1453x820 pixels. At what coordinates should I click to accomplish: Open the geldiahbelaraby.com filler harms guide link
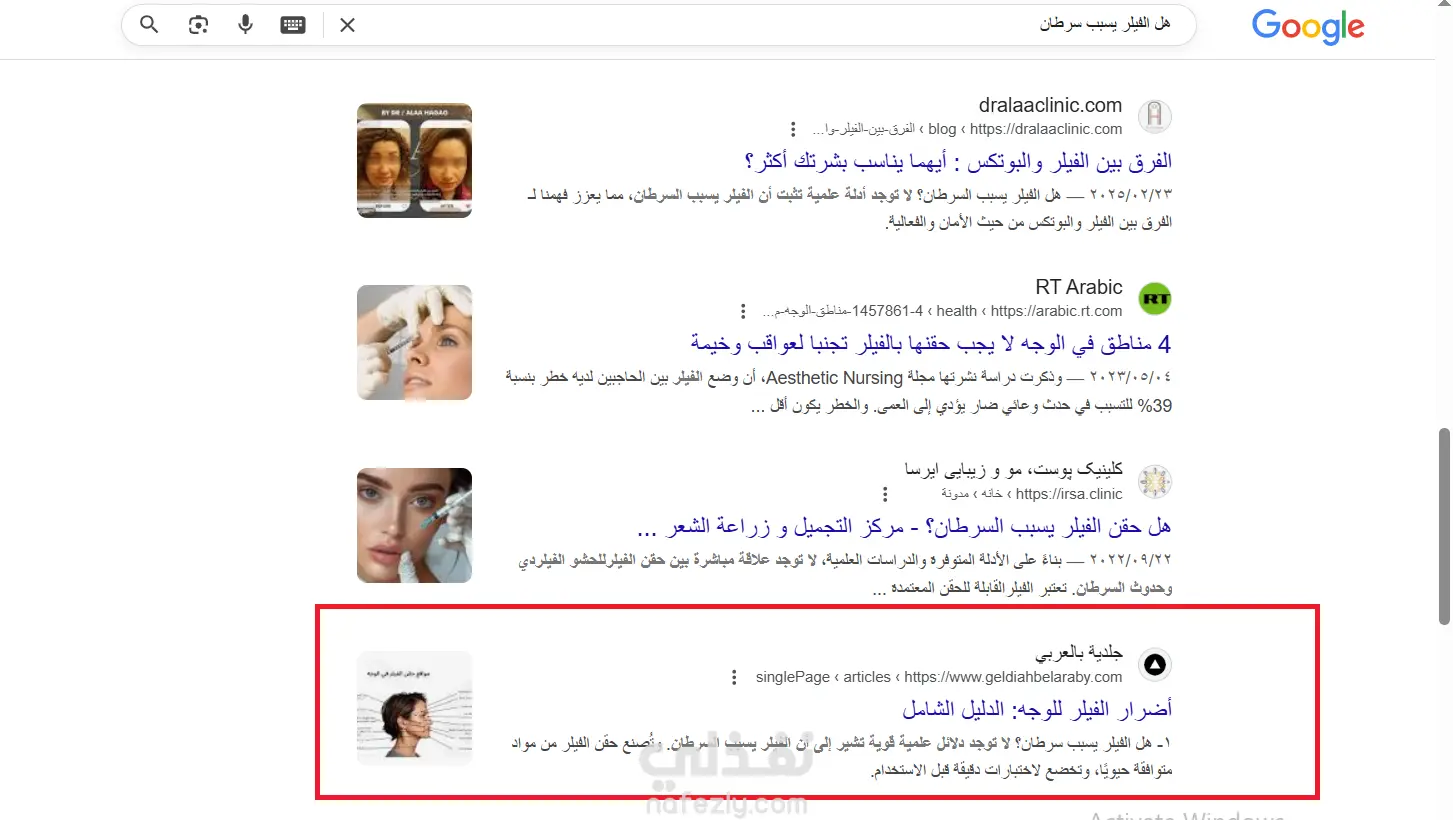click(x=1037, y=709)
